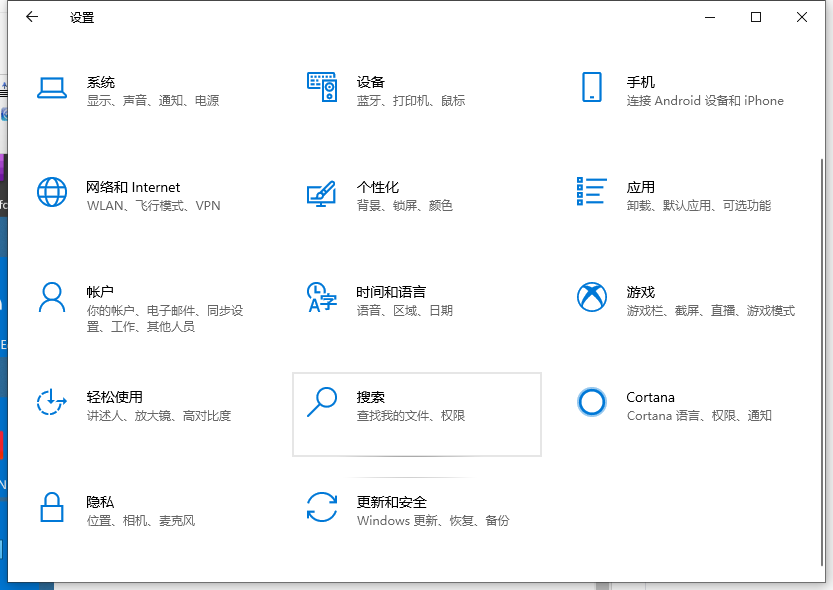Screen dimensions: 833x590
Task: Click the vertical scrollbar of settings window
Action: point(822,361)
